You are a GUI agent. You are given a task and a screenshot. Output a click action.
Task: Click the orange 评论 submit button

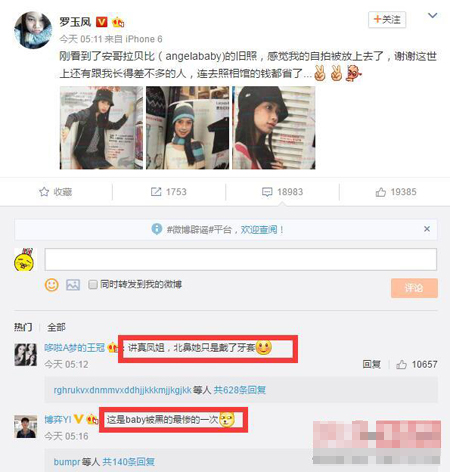[414, 288]
